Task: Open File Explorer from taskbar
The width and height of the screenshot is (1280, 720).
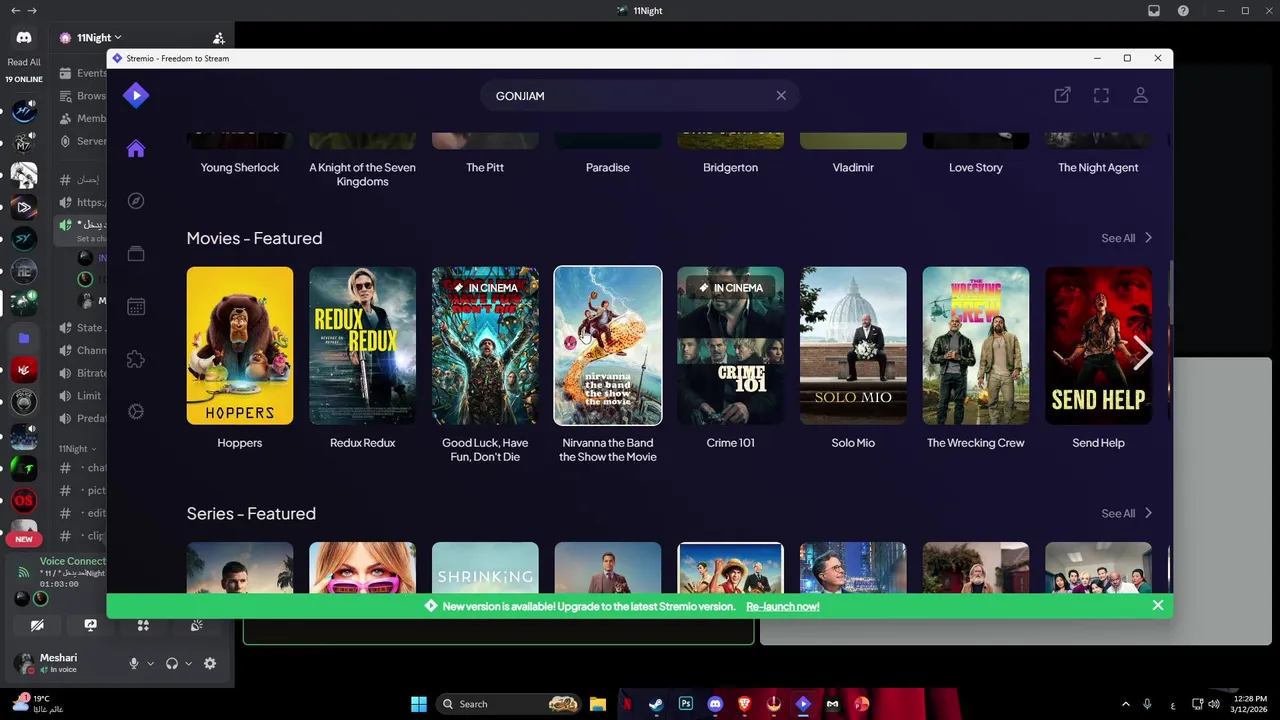Action: 598,704
